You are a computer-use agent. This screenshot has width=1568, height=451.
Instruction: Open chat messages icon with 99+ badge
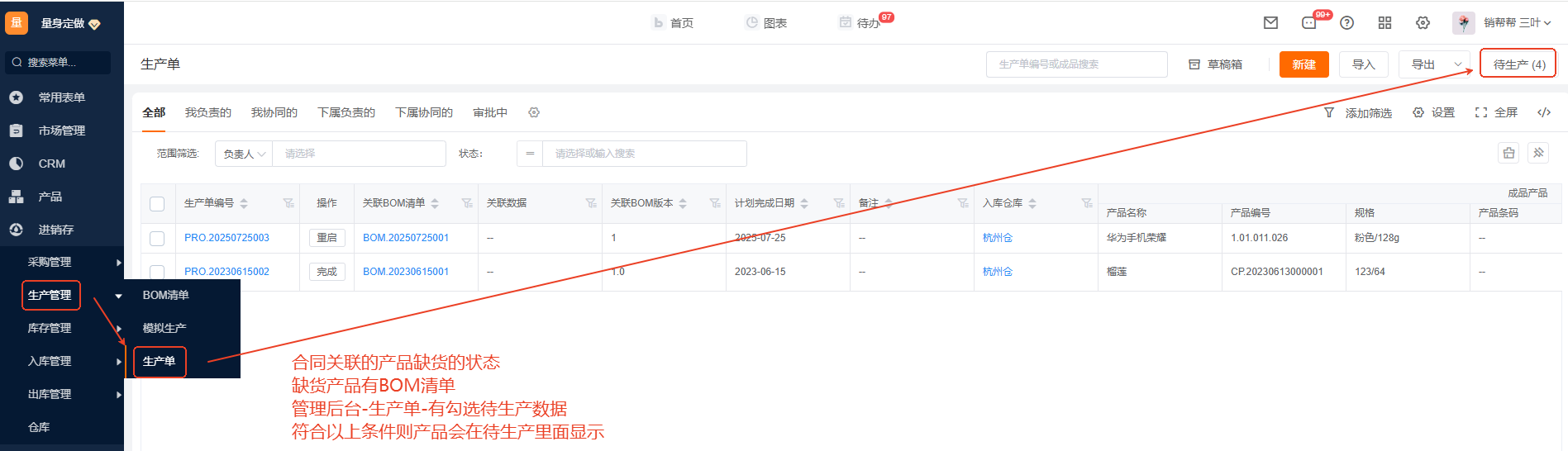click(x=1311, y=22)
